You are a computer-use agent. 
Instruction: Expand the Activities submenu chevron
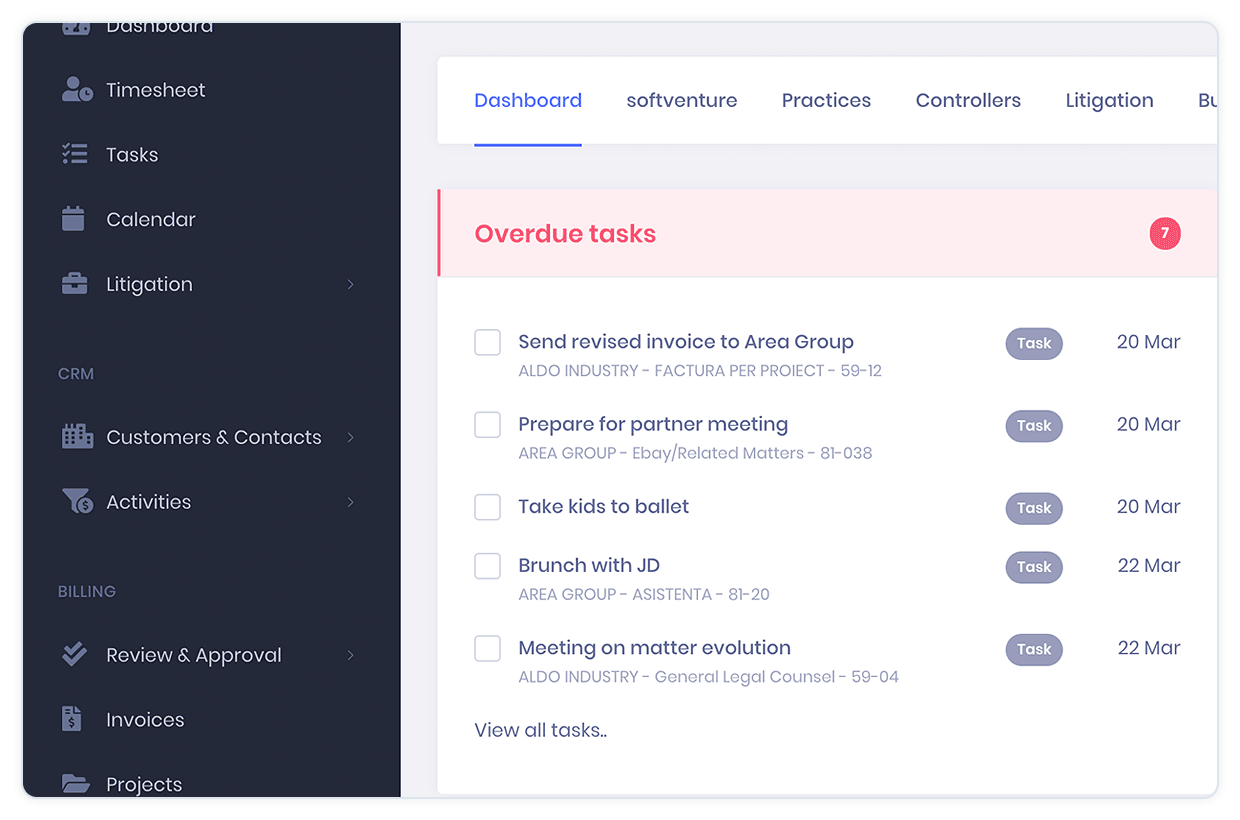[350, 502]
